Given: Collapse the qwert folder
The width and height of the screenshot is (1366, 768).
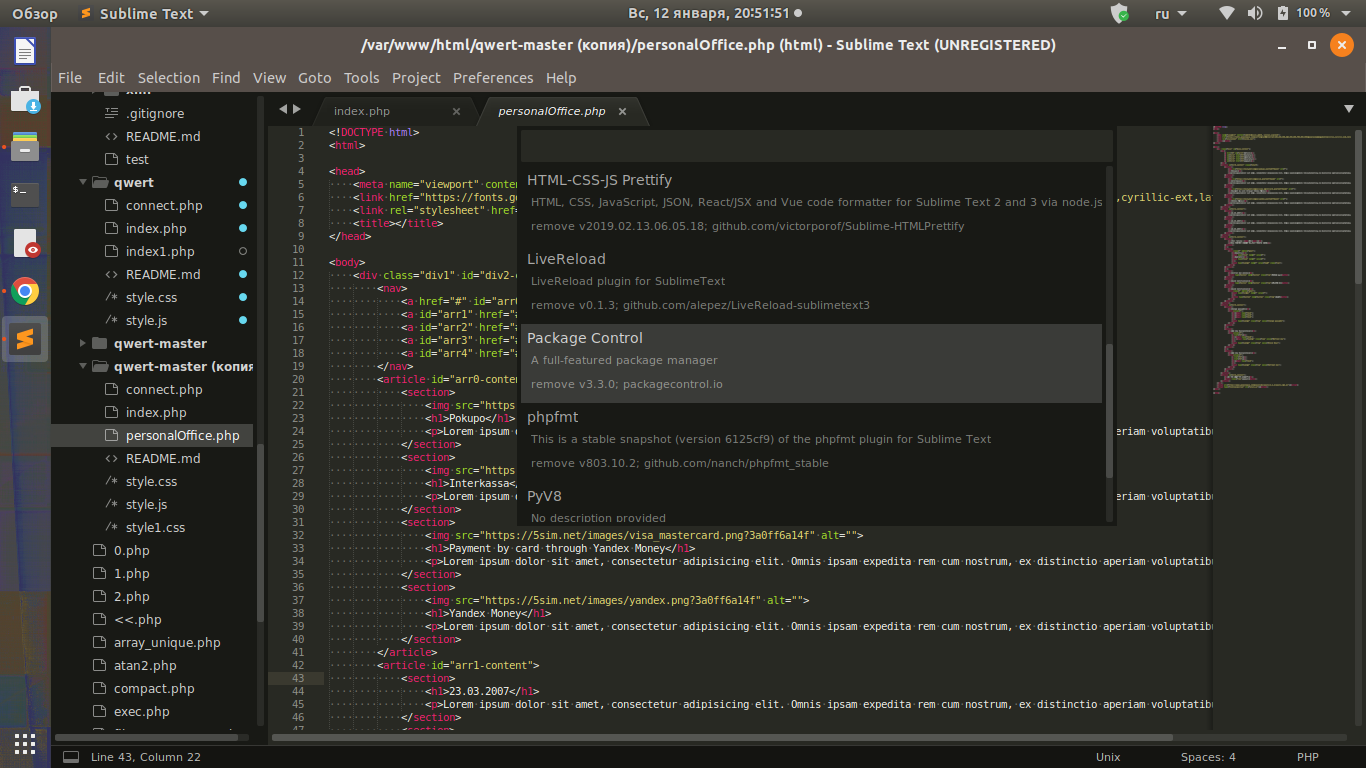Looking at the screenshot, I should pos(83,183).
